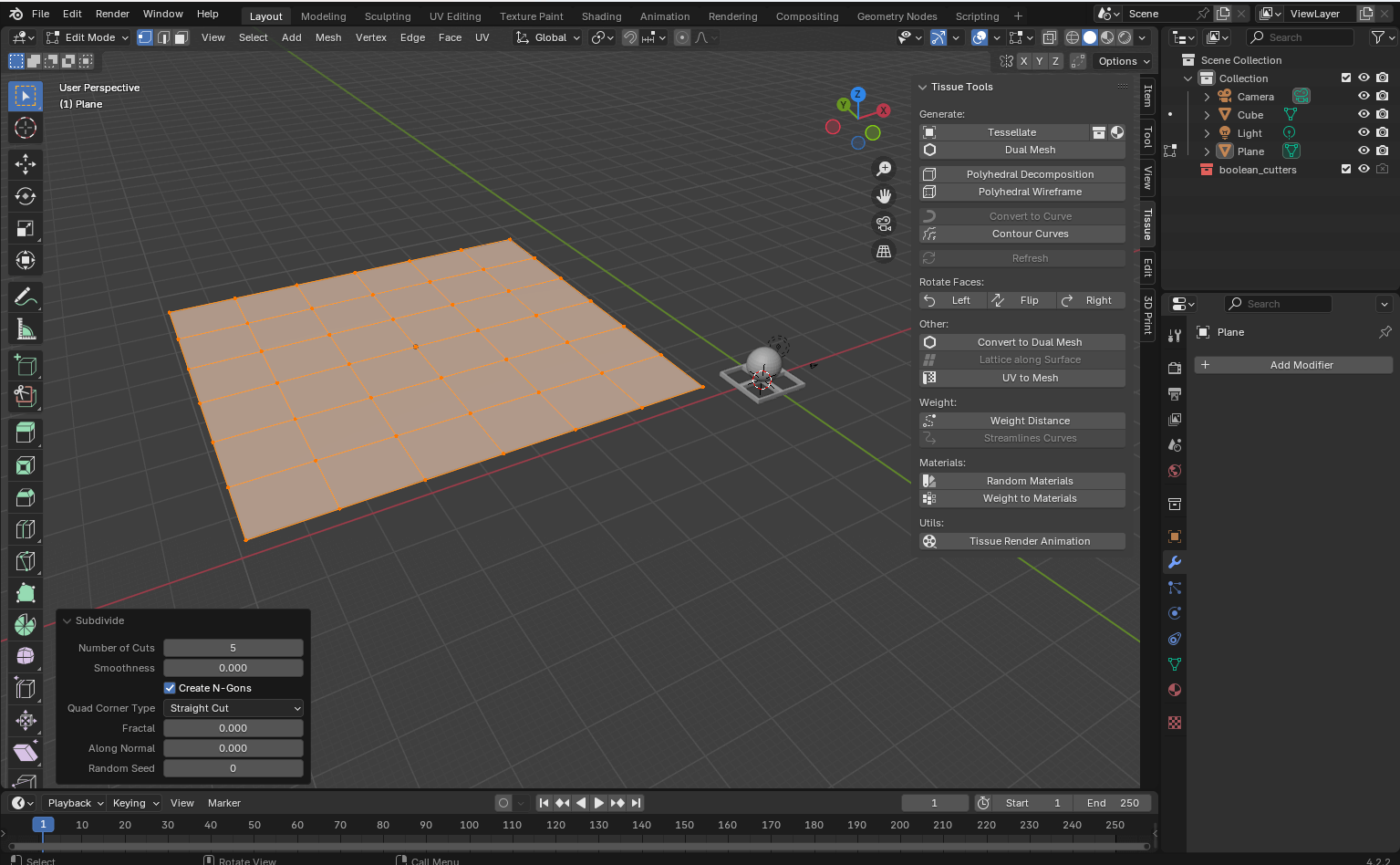
Task: Open the Edit Mode dropdown
Action: point(88,37)
